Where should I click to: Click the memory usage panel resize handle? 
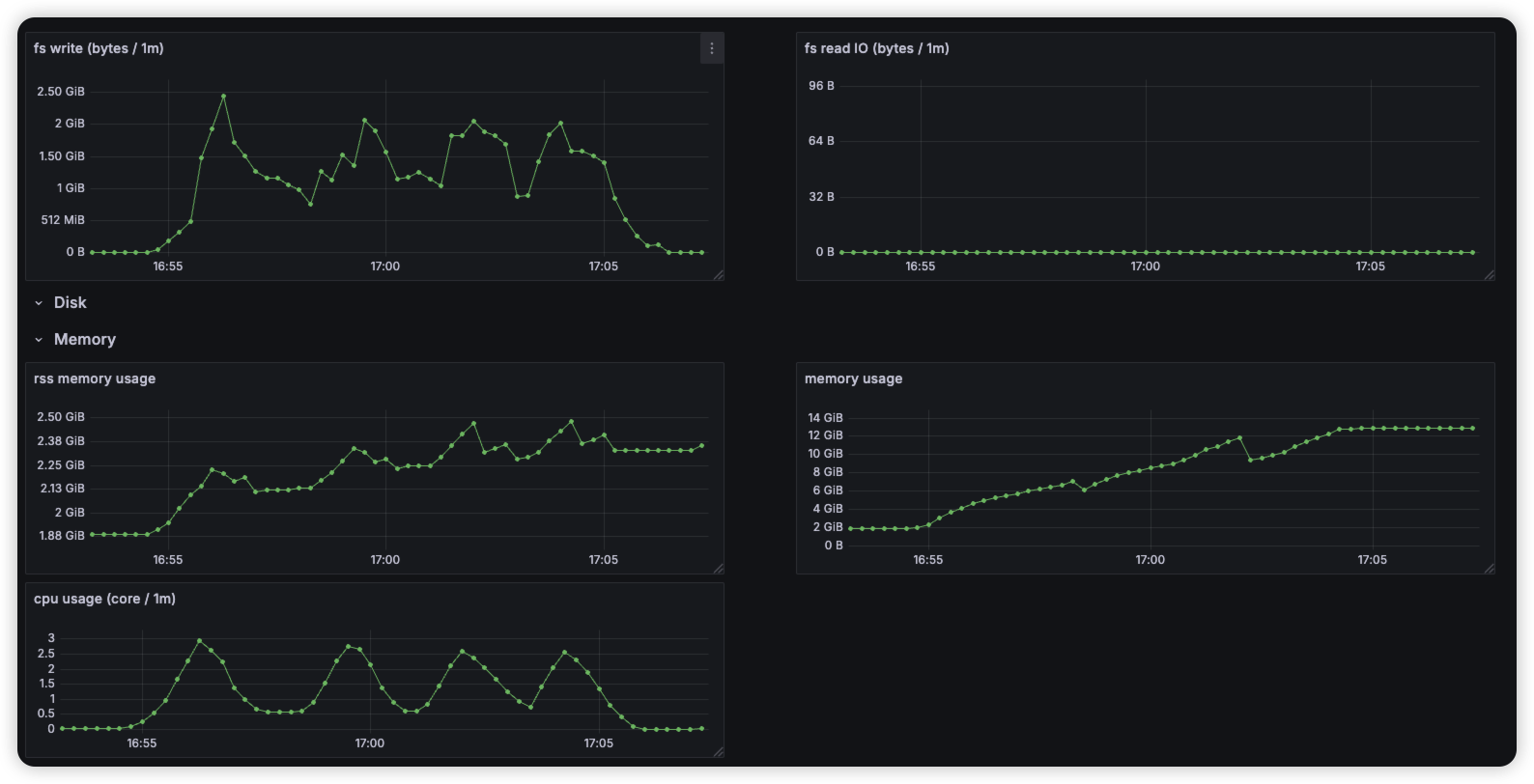[x=1489, y=569]
